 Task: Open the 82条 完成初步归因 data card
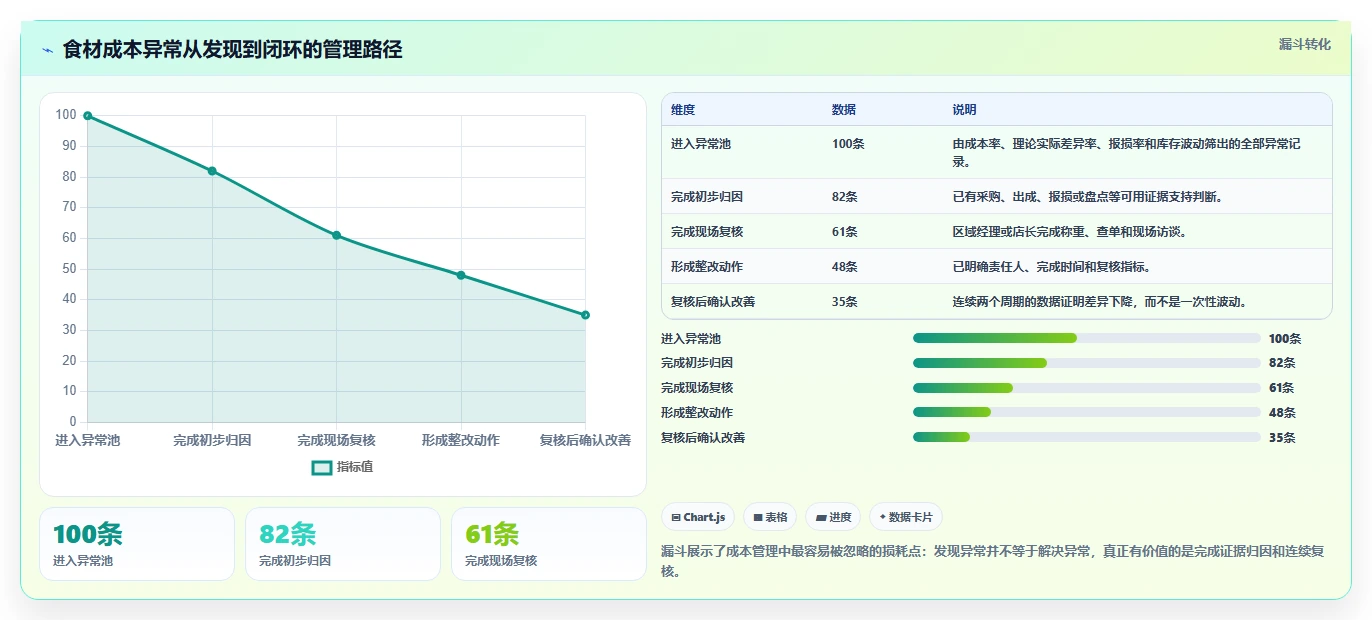(x=343, y=544)
